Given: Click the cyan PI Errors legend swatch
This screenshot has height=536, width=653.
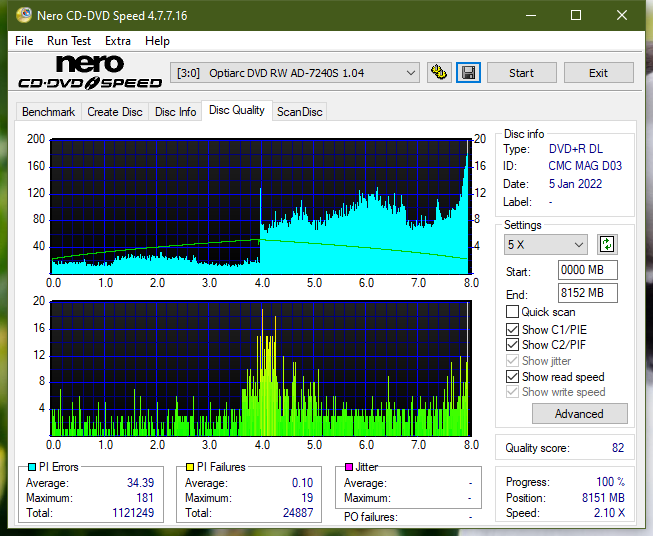Looking at the screenshot, I should [32, 467].
